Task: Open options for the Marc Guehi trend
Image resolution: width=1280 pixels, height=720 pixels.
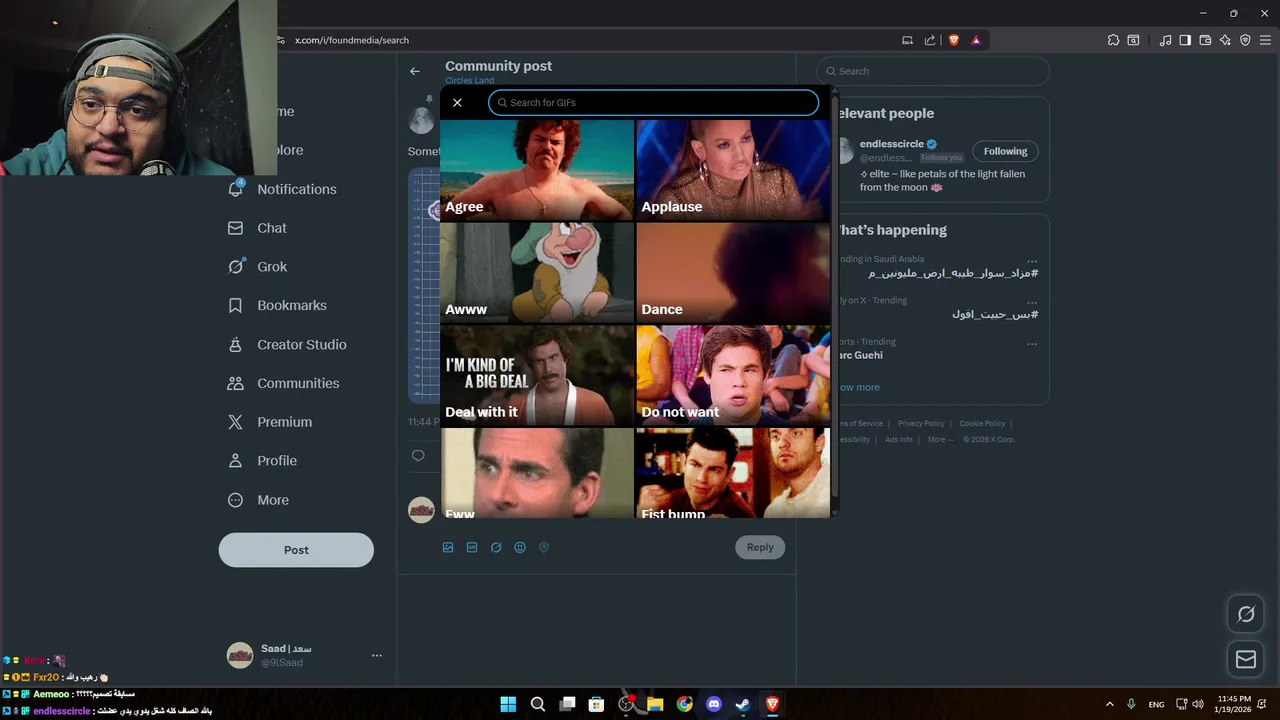Action: pyautogui.click(x=1032, y=343)
